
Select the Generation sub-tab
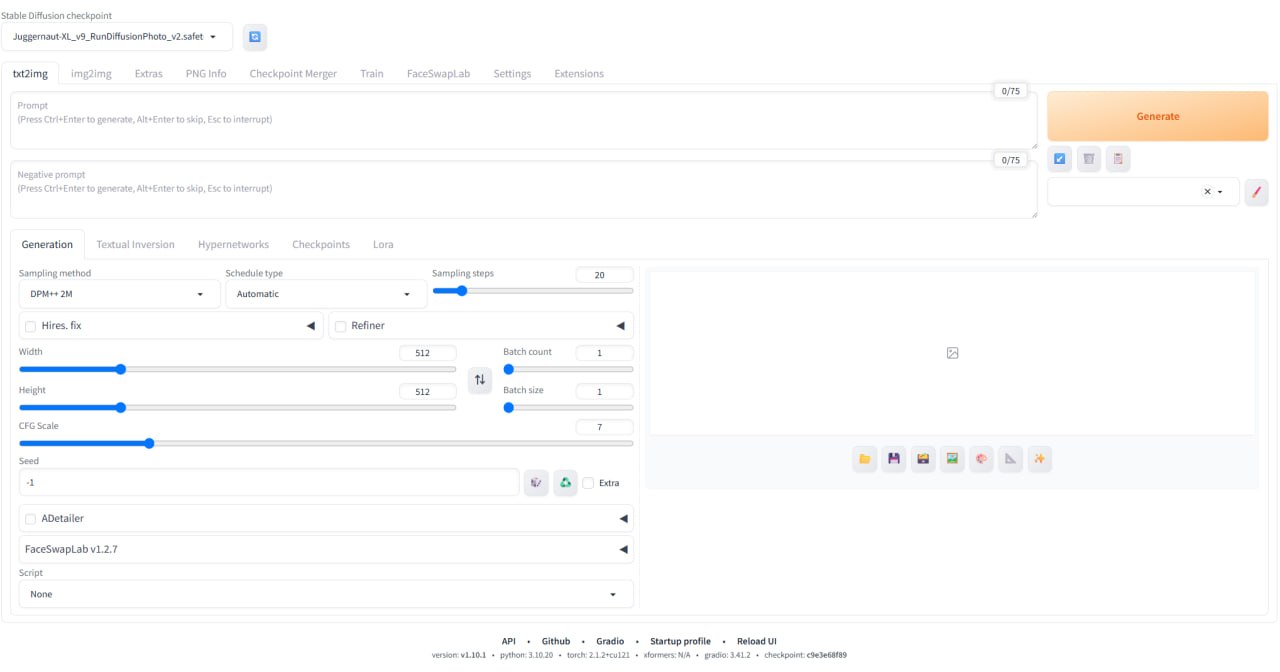[47, 244]
